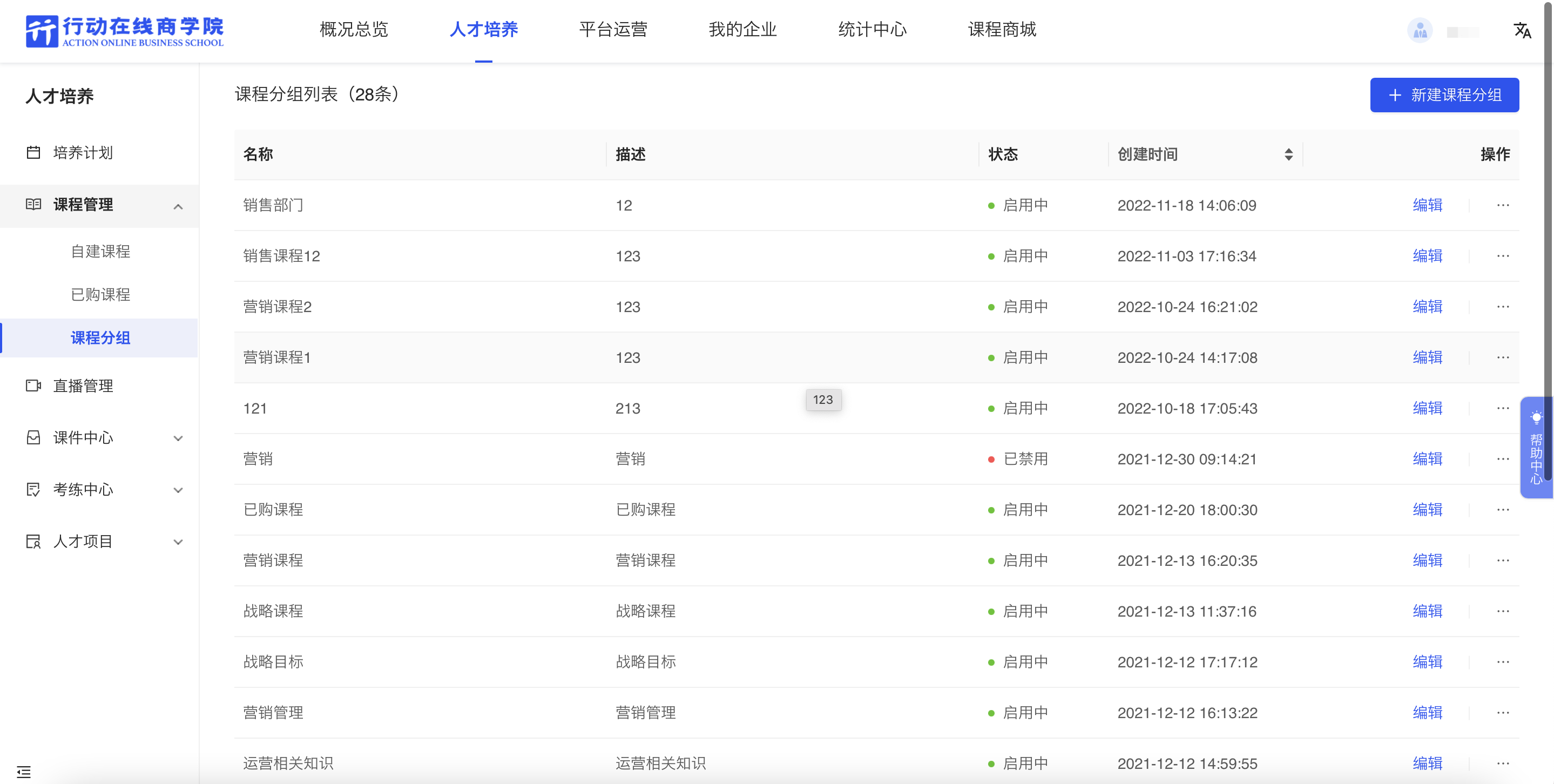1554x784 pixels.
Task: Click the inbox icon beside 课件中心
Action: click(34, 437)
